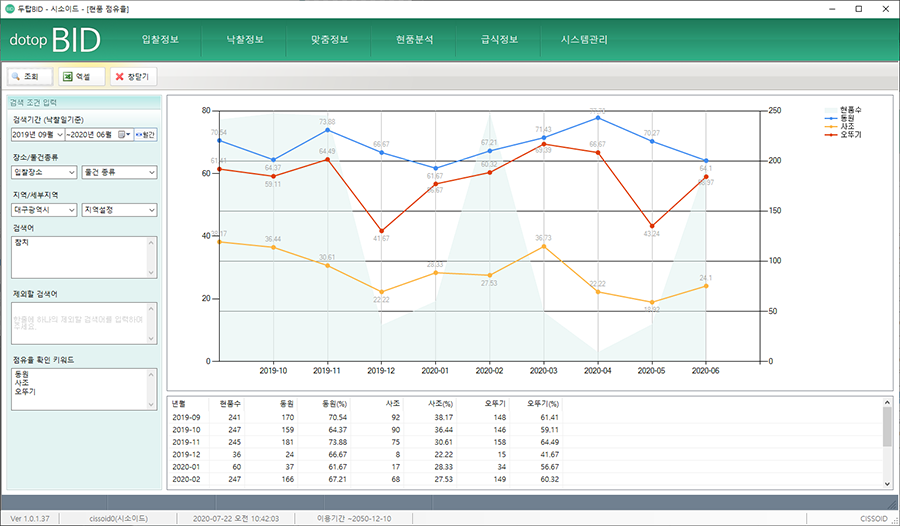Click the 현품수 legend color swatch
900x526 pixels.
click(830, 109)
